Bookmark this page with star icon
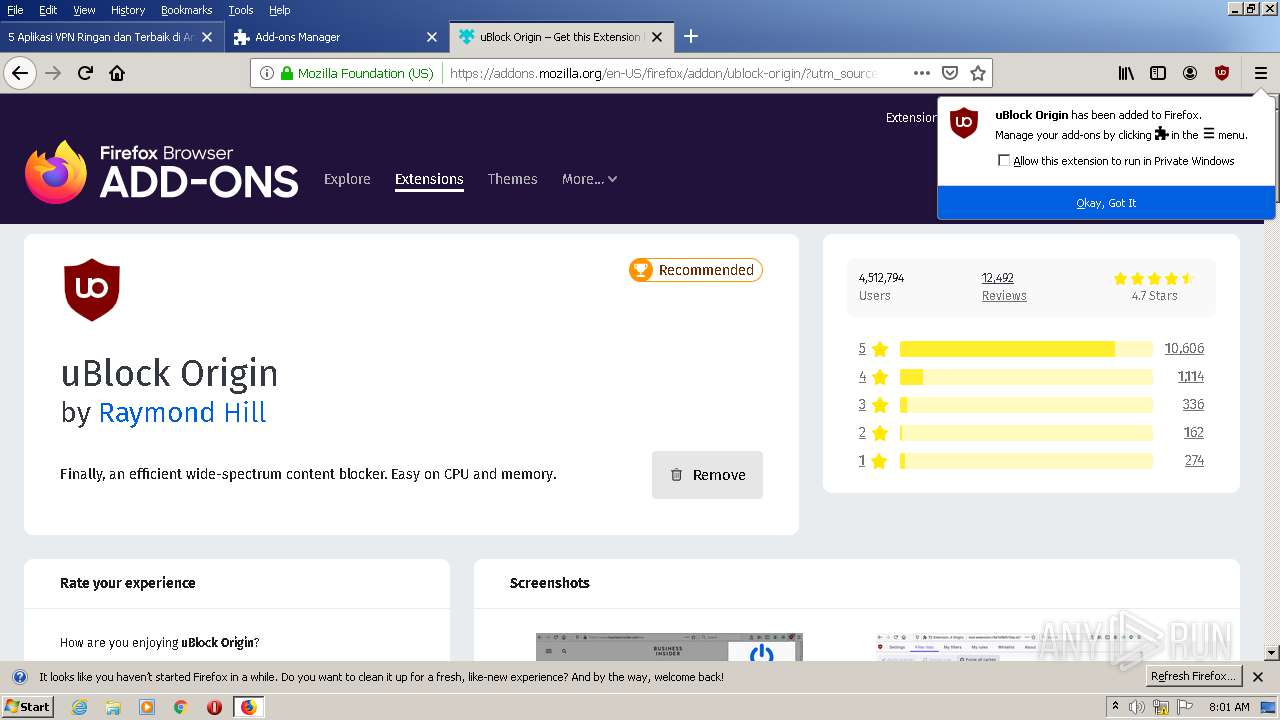 [x=978, y=73]
